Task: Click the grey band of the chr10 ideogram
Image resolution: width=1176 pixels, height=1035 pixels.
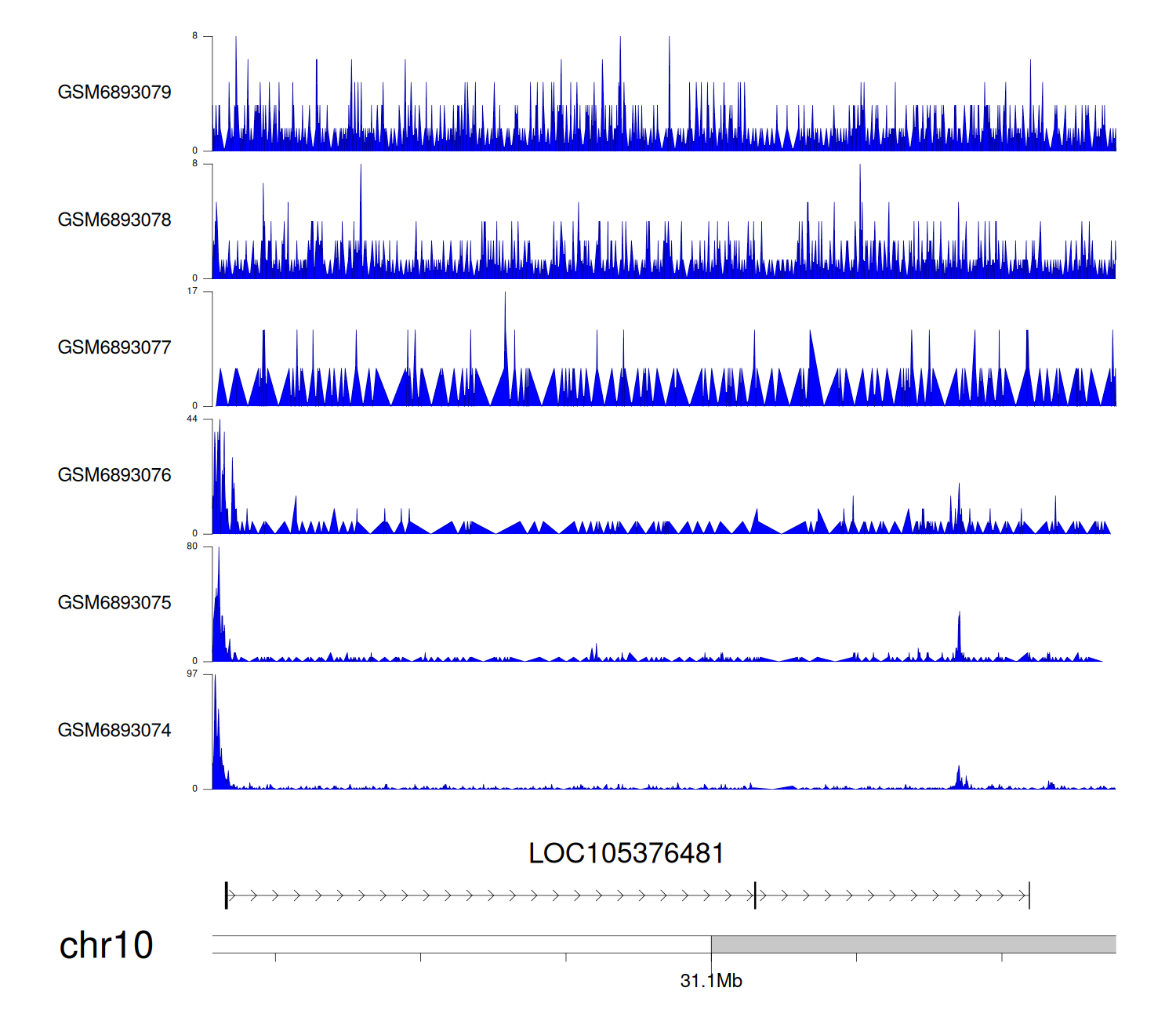Action: [913, 944]
